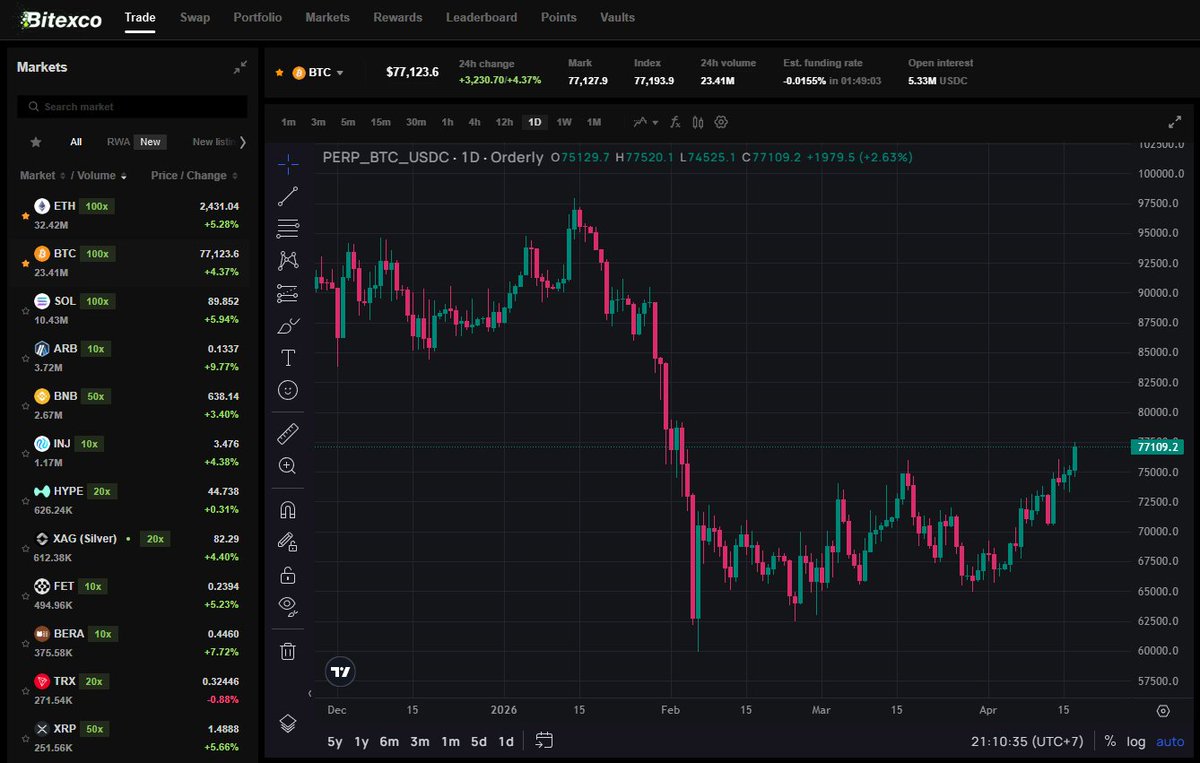Toggle auto price scale
Viewport: 1200px width, 763px height.
(x=1170, y=741)
